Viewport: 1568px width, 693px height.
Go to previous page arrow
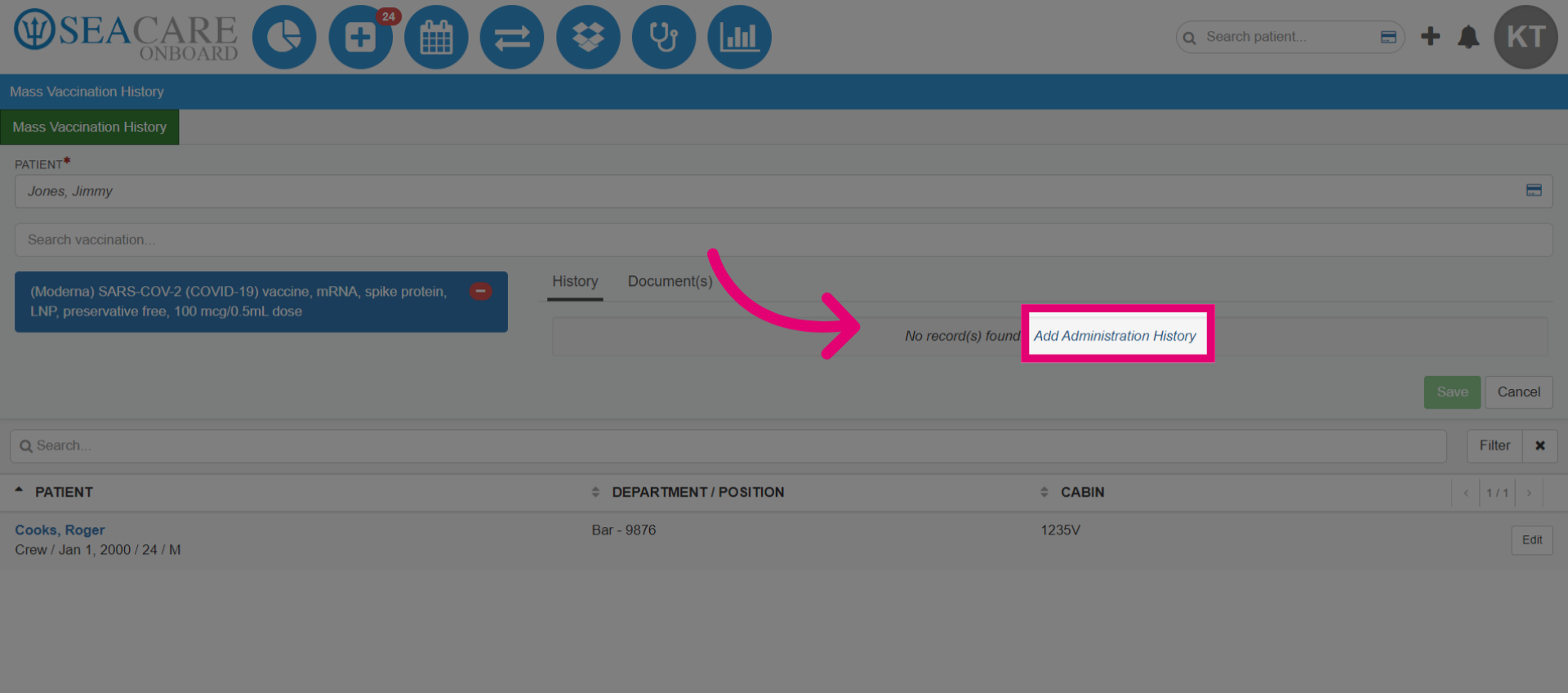click(1466, 493)
